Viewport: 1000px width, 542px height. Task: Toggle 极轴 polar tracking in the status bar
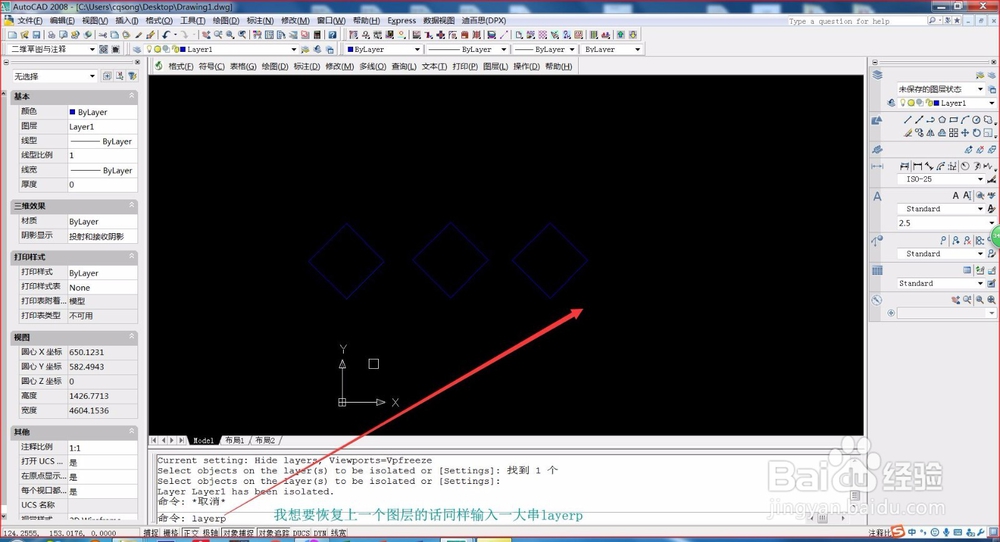210,532
